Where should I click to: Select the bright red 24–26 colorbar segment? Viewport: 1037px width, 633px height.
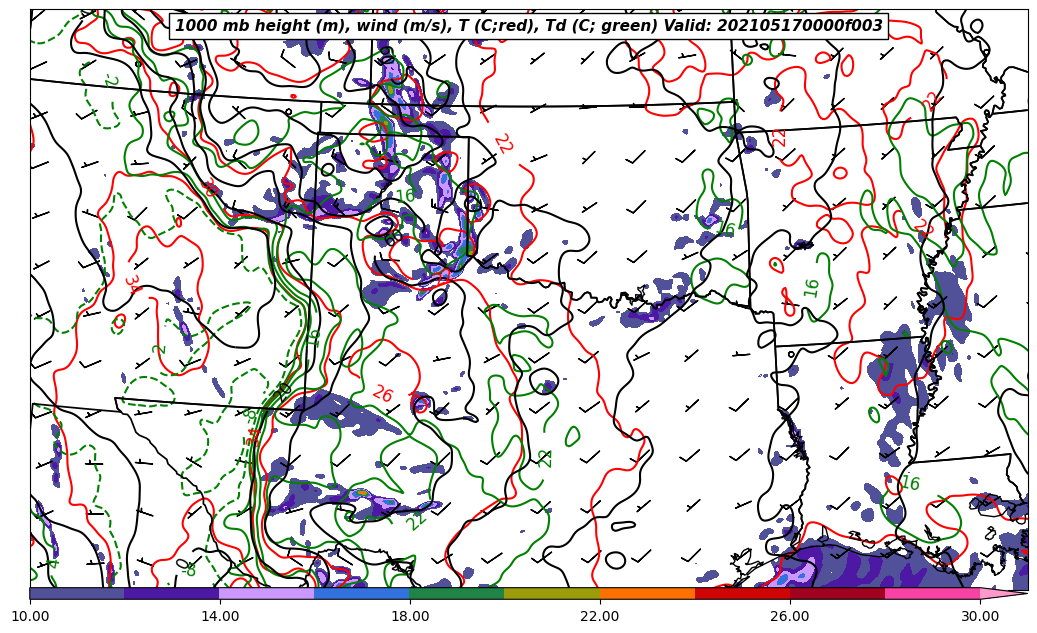pos(742,593)
